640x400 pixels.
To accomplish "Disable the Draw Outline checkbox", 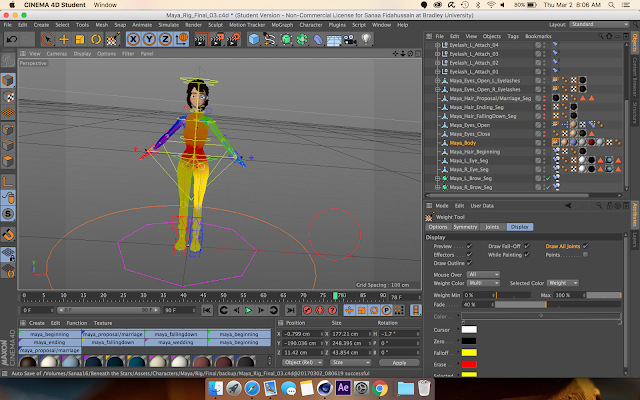I will tap(470, 264).
